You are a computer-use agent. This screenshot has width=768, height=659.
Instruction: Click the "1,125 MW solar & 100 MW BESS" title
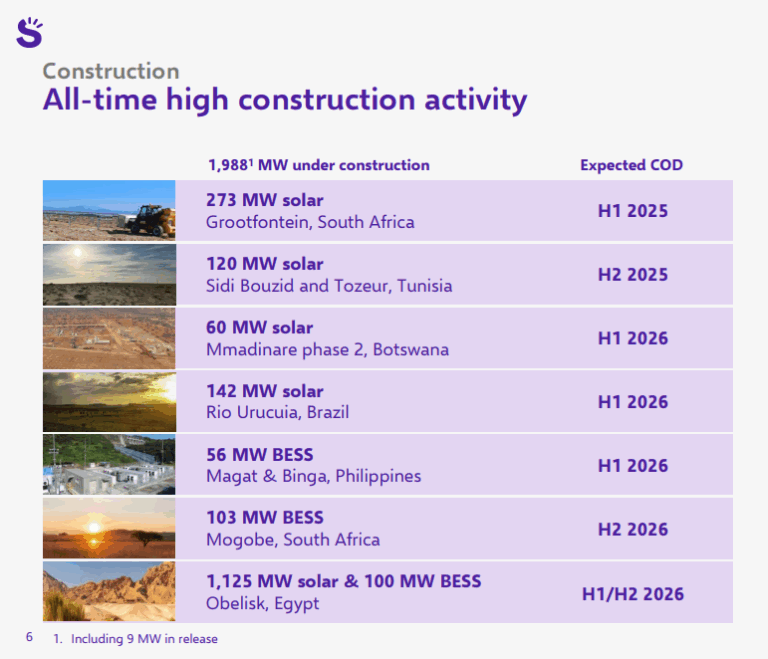point(343,581)
